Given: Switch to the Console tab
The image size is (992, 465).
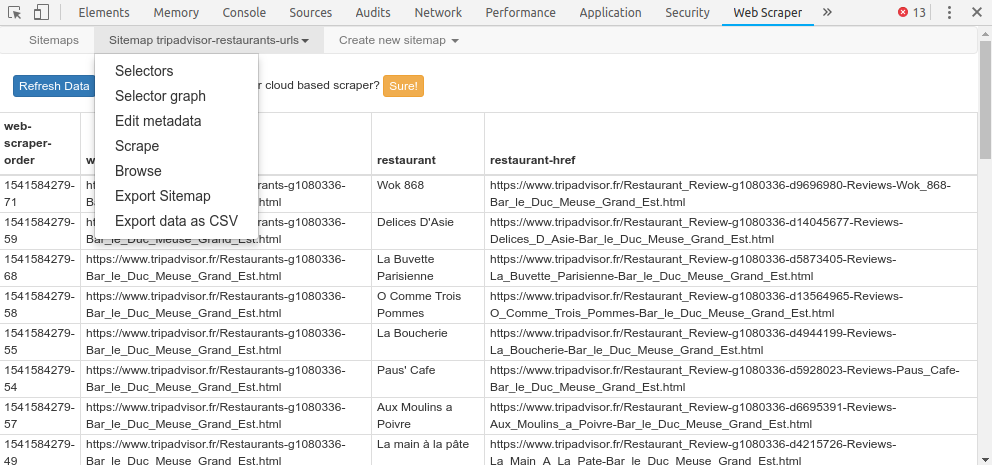Looking at the screenshot, I should pyautogui.click(x=244, y=12).
